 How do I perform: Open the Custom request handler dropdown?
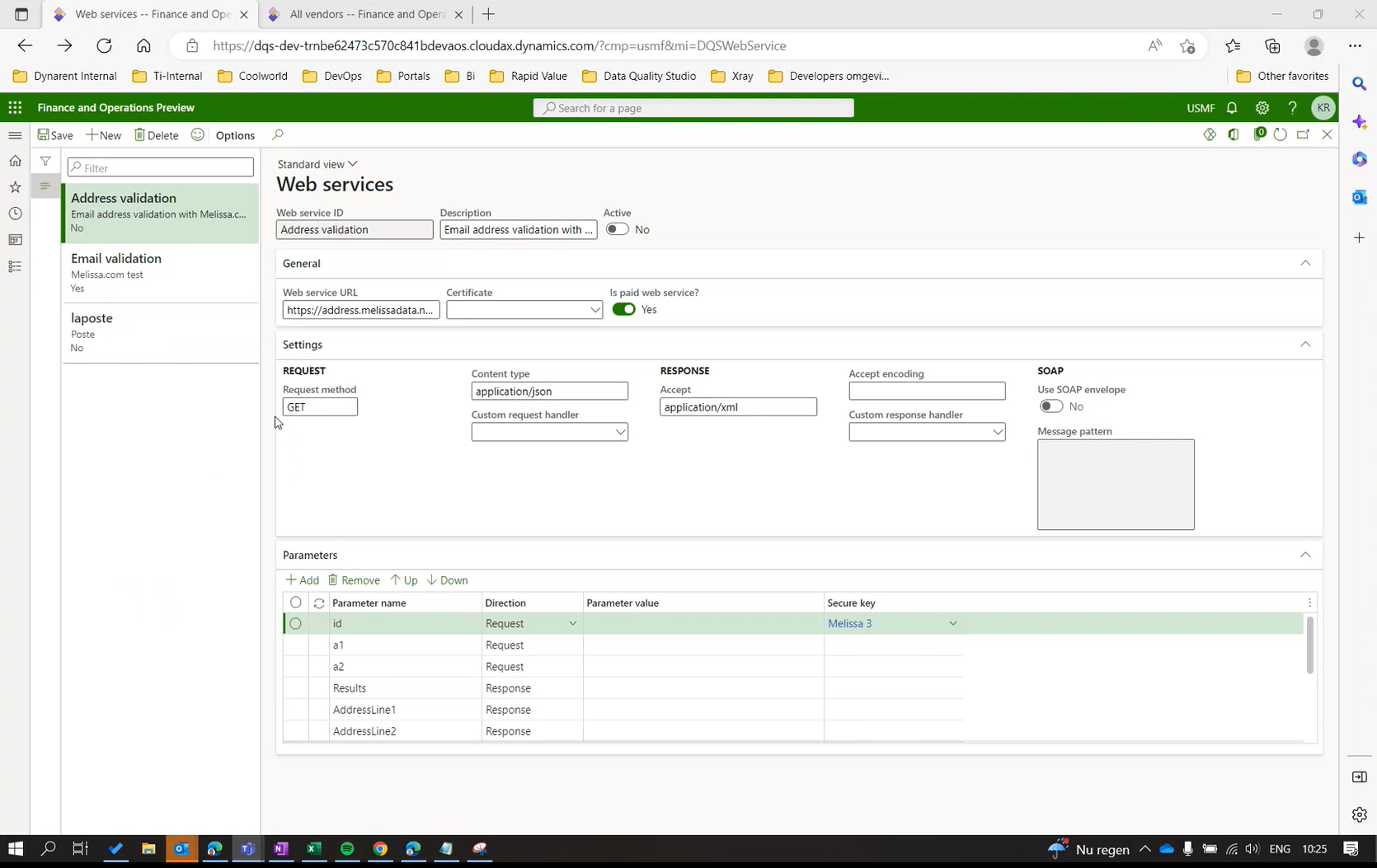tap(620, 432)
